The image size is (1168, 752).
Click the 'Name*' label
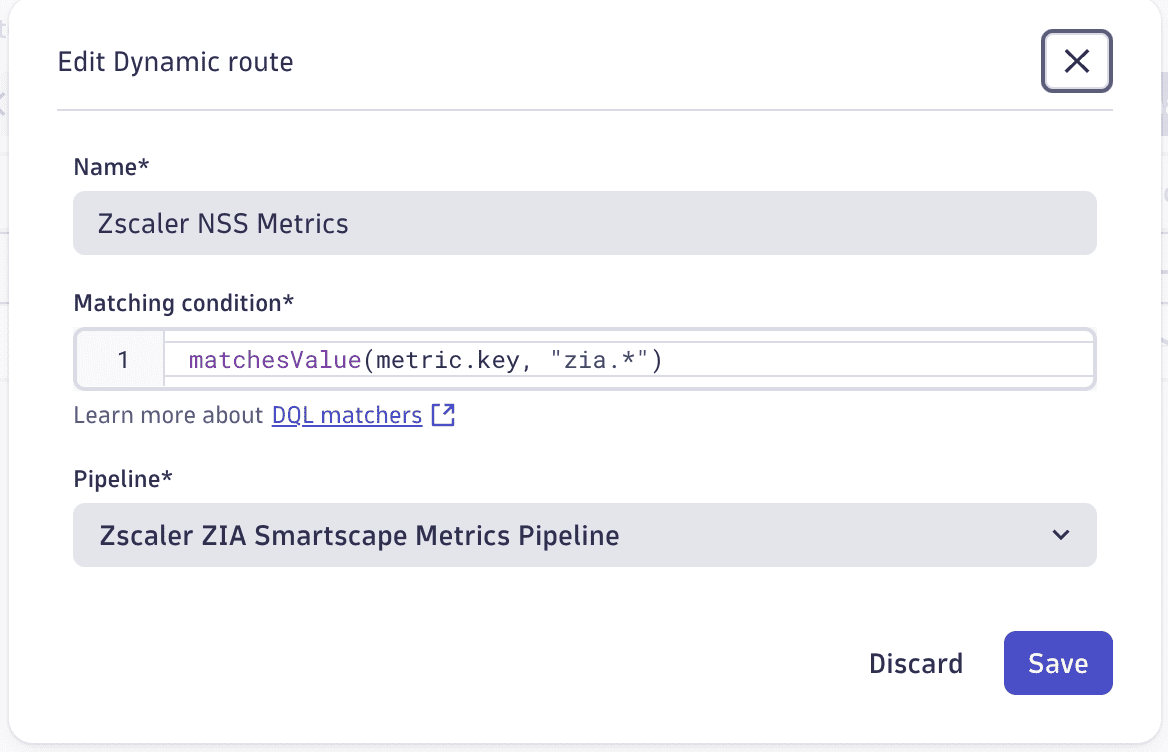[x=112, y=167]
